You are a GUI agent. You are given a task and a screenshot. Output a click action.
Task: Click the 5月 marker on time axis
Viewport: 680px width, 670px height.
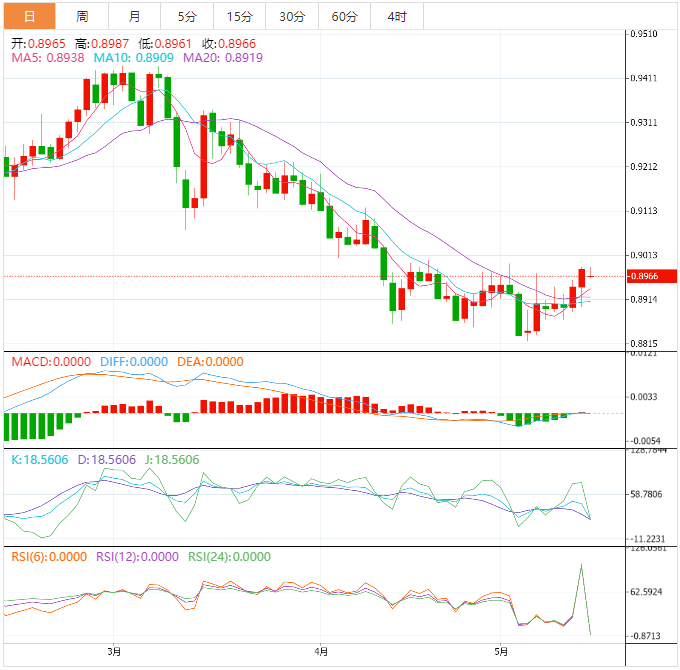pos(501,652)
